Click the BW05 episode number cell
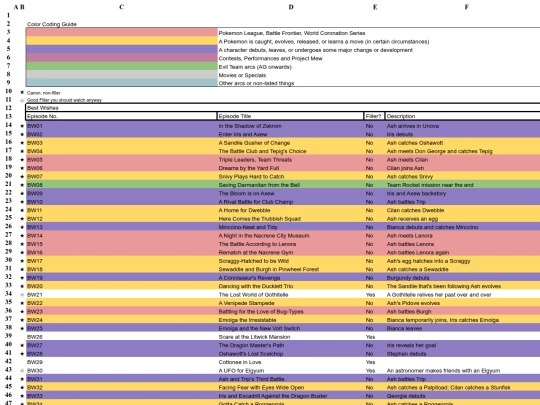Screen dimensions: 540x405 [122, 160]
